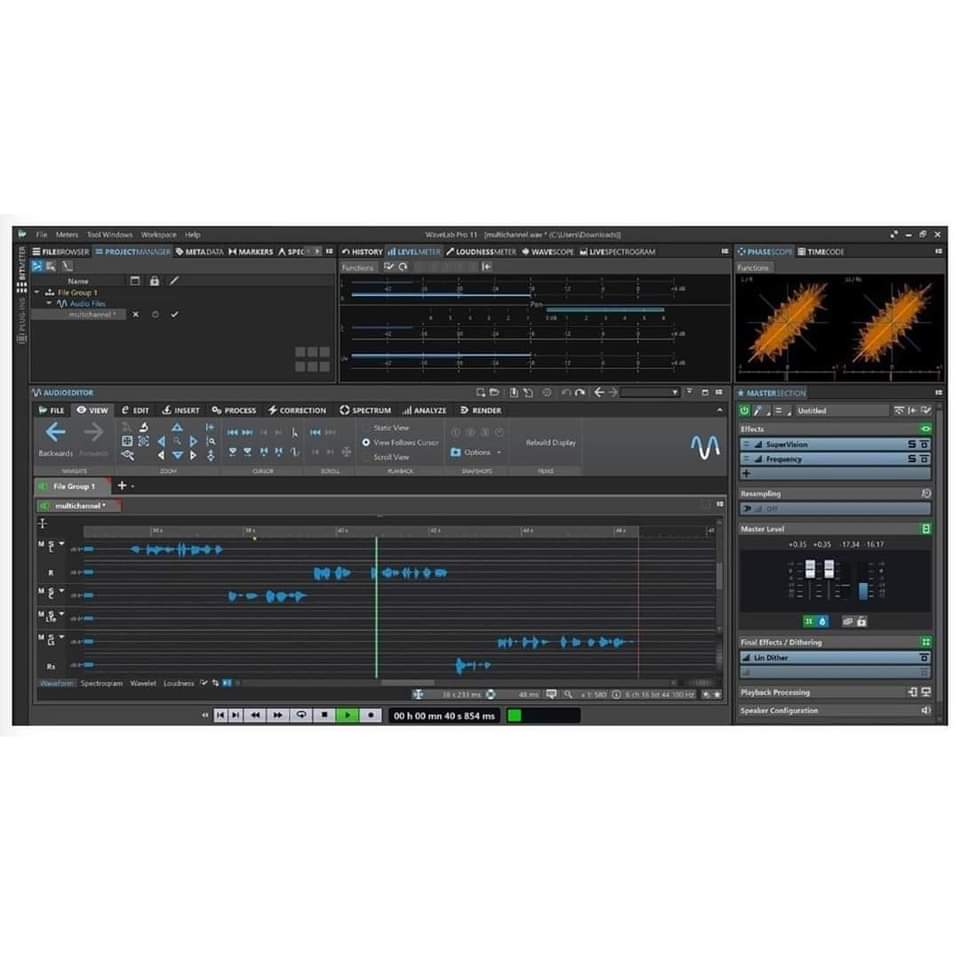
Task: Open the Process tab in the editor
Action: pyautogui.click(x=234, y=410)
